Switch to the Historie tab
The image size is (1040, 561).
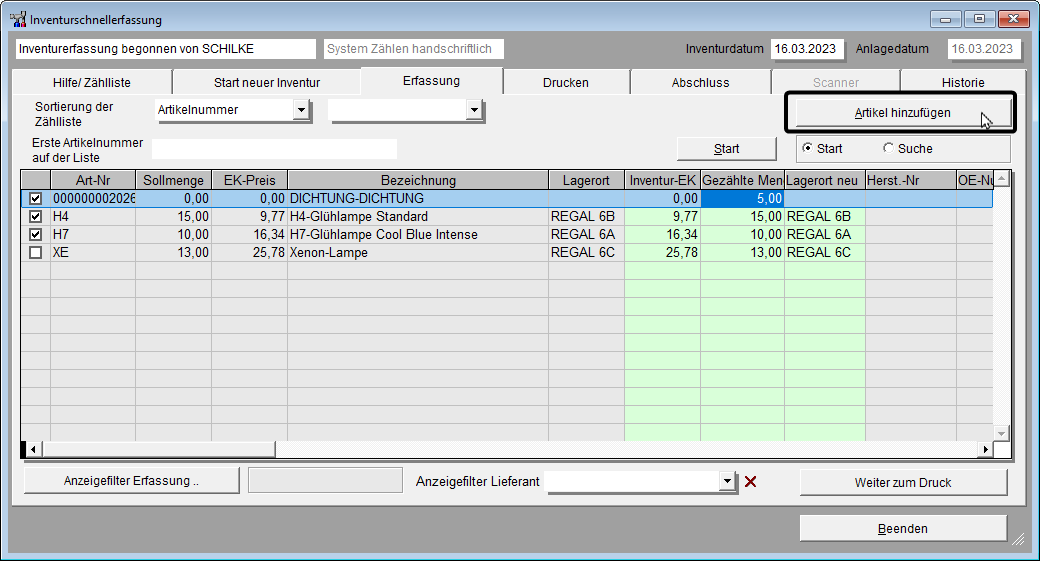tap(963, 82)
